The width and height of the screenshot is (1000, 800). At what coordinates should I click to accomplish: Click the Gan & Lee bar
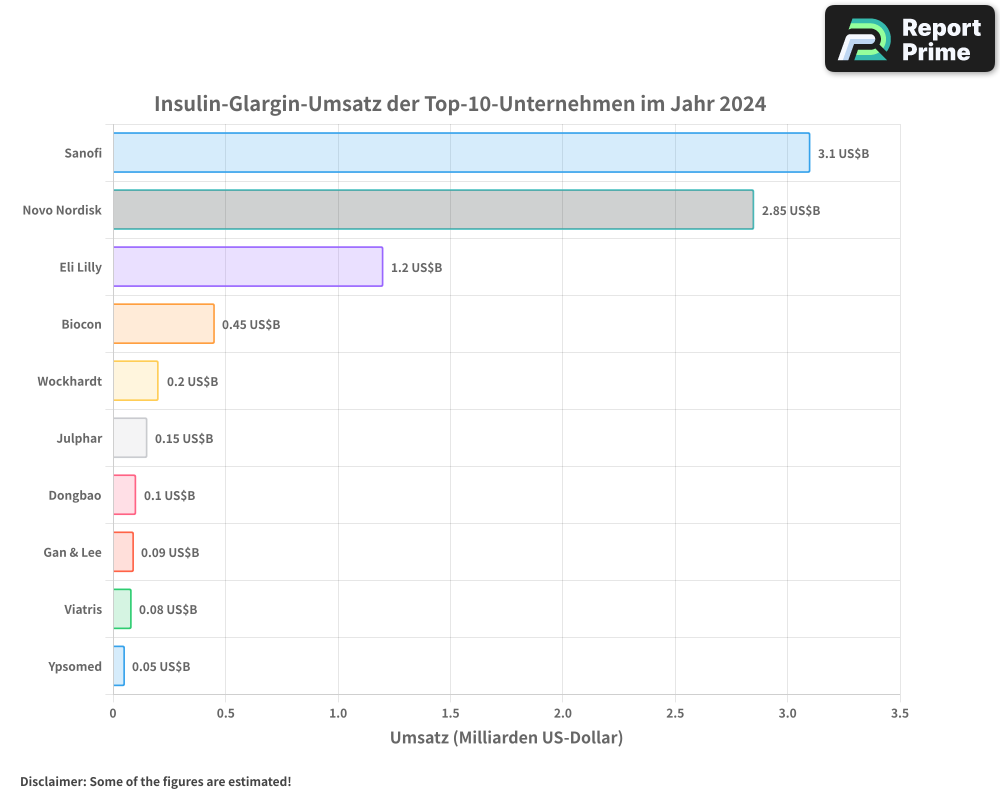[x=124, y=552]
